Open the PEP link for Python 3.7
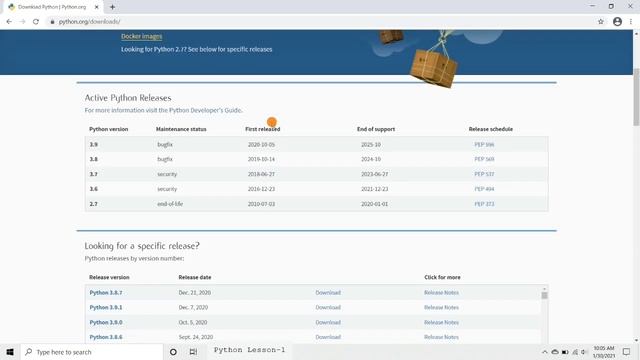Viewport: 640px width, 360px height. (484, 174)
